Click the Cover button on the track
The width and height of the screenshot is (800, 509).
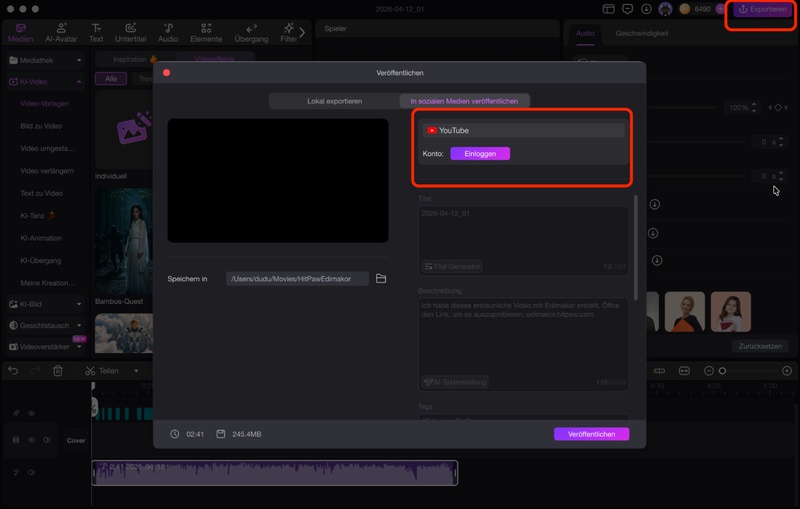tap(76, 440)
